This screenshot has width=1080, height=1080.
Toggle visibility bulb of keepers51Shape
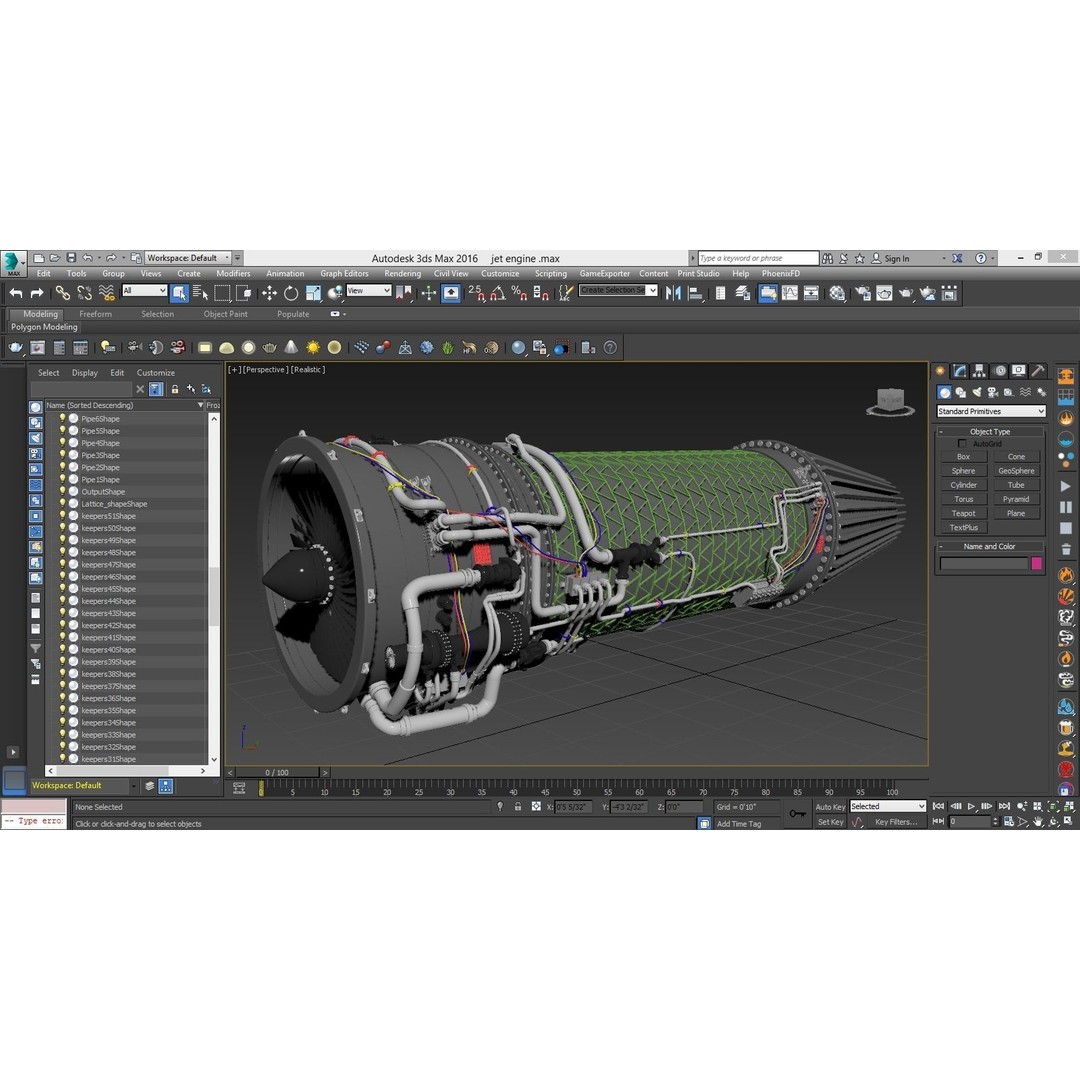point(62,516)
